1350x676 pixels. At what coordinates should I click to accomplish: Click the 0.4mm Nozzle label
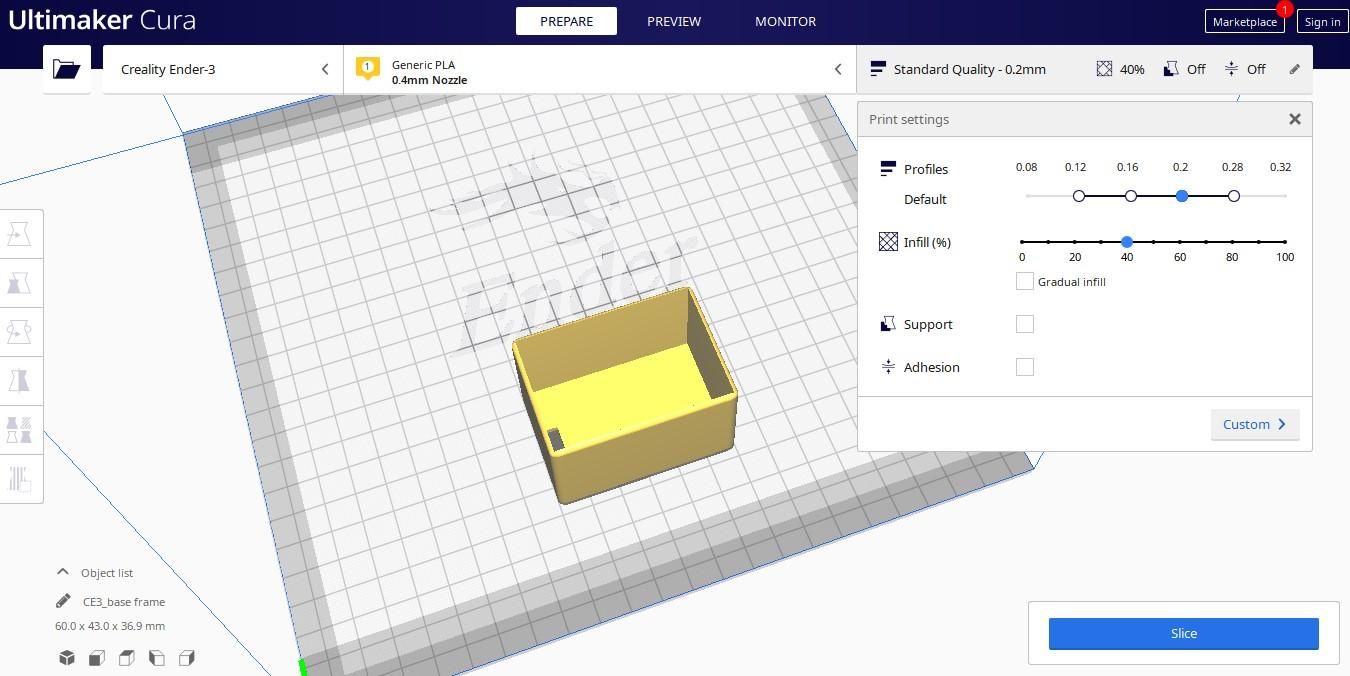(429, 80)
